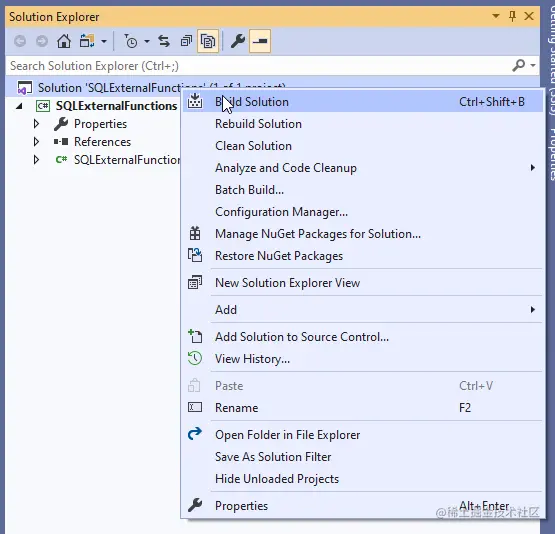The image size is (555, 534).
Task: Click the New Solution Explorer View icon
Action: [x=195, y=282]
